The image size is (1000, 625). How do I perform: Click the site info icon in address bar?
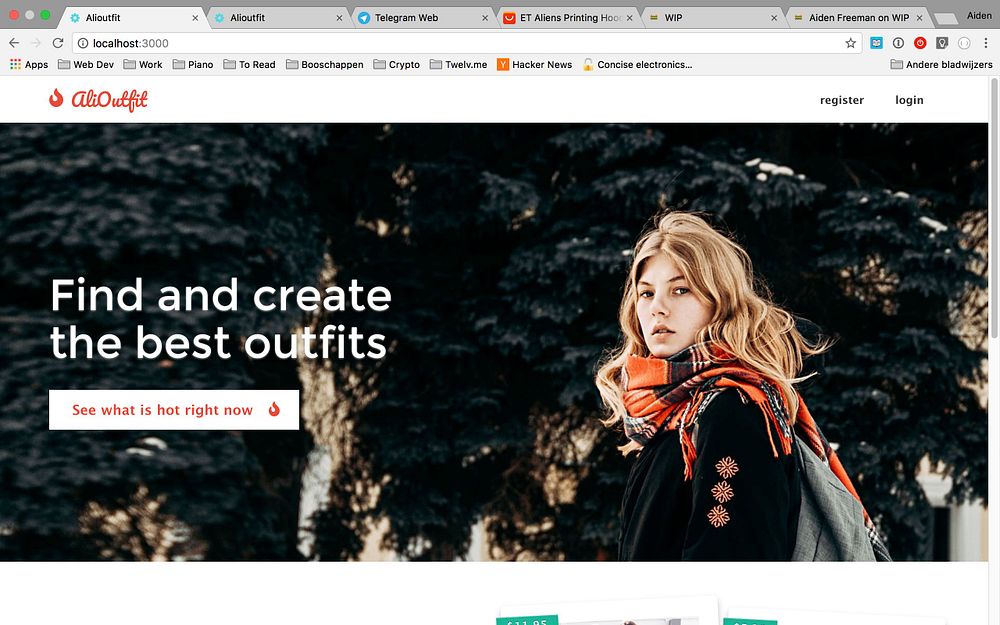pos(83,43)
